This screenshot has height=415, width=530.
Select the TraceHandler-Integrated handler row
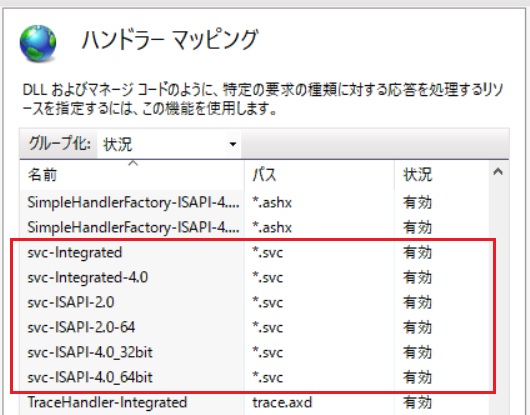click(254, 402)
